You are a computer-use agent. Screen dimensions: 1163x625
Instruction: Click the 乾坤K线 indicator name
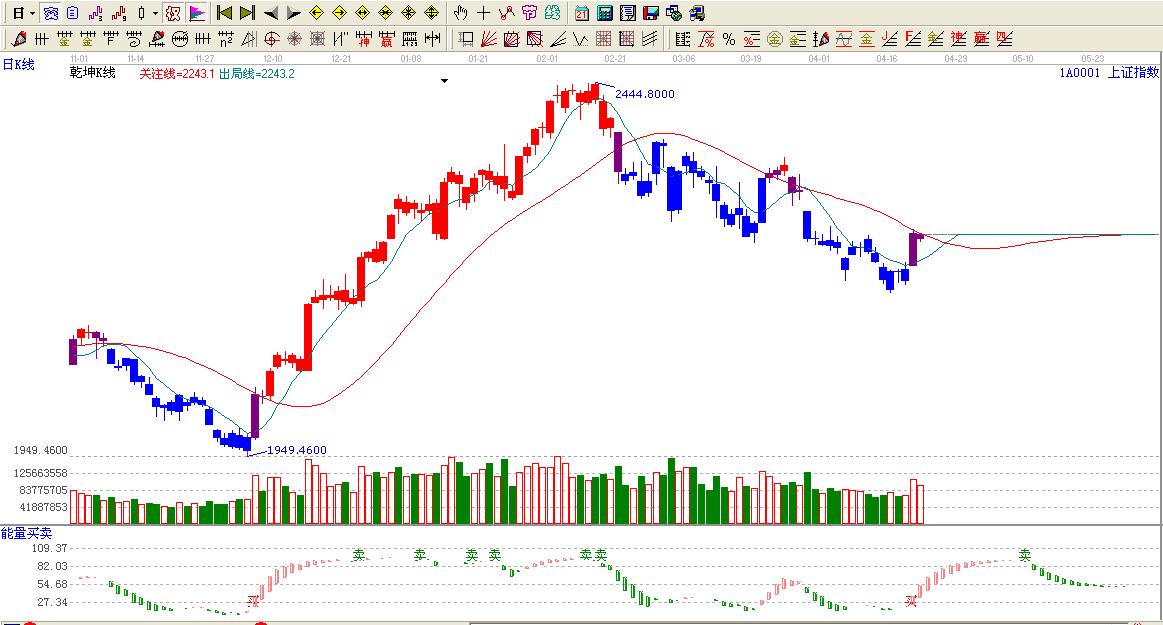[x=92, y=73]
